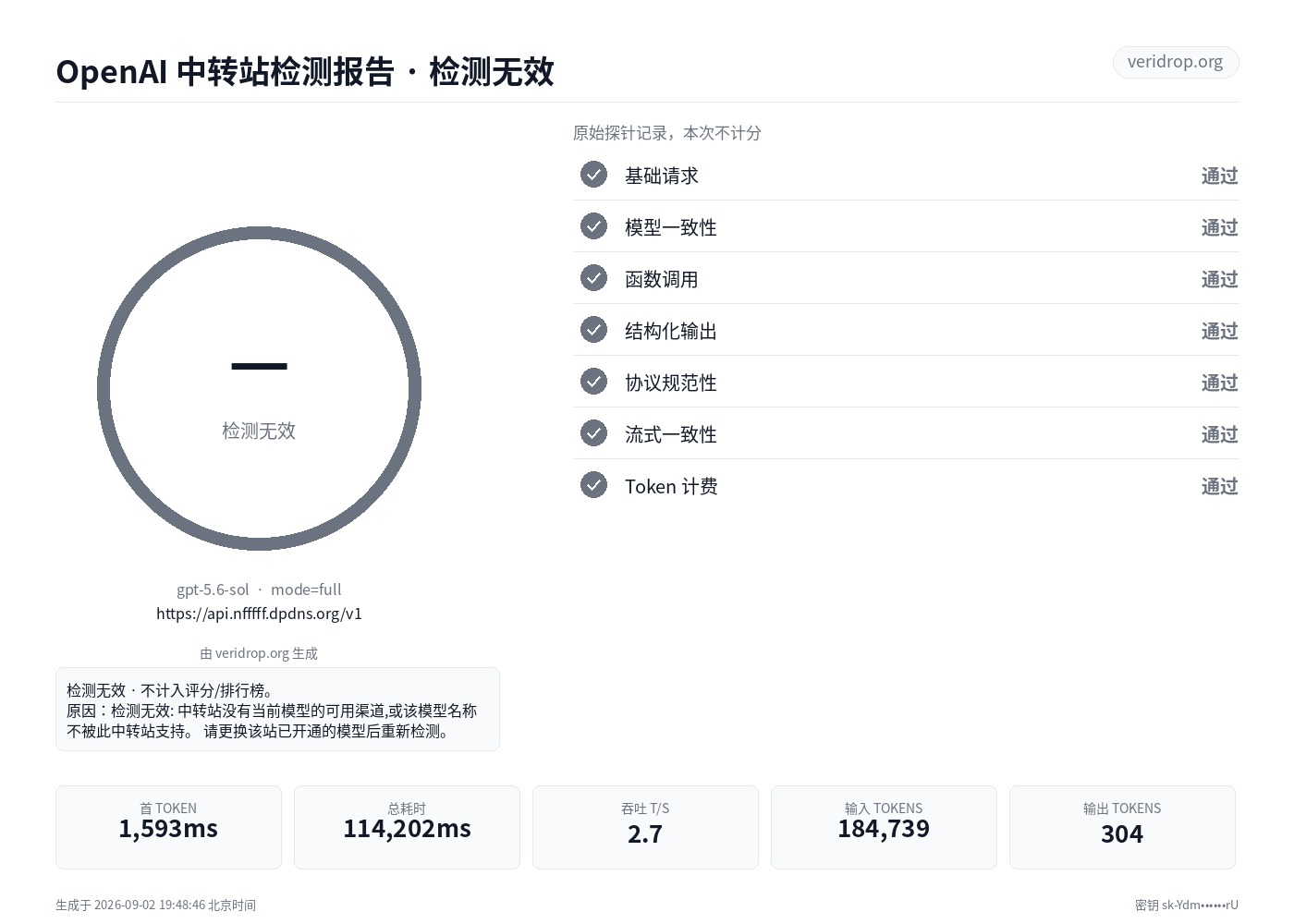Click the checkmark icon beside 流式一致性
1294x924 pixels.
click(593, 433)
